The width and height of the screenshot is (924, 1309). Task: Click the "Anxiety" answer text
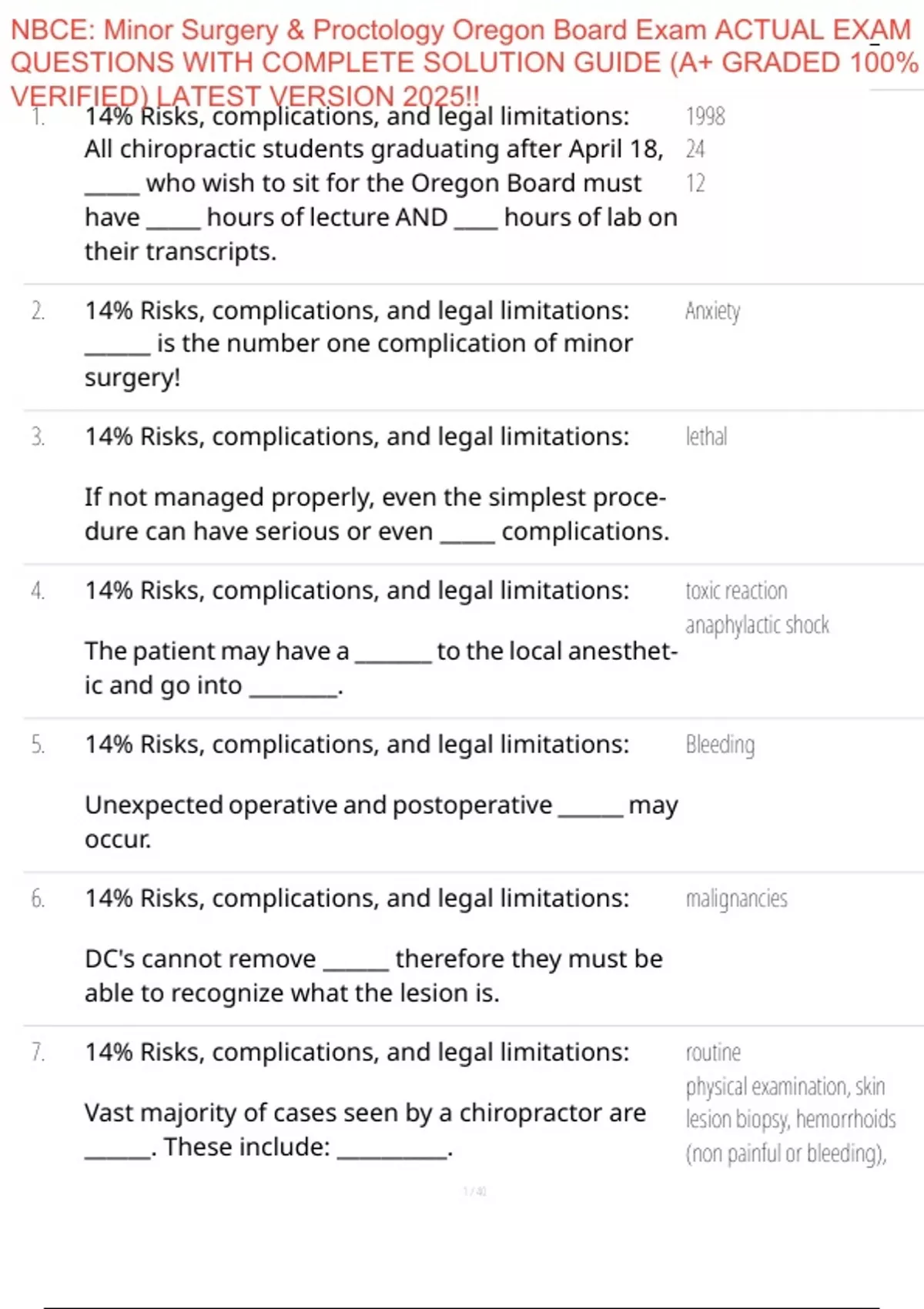pyautogui.click(x=712, y=311)
